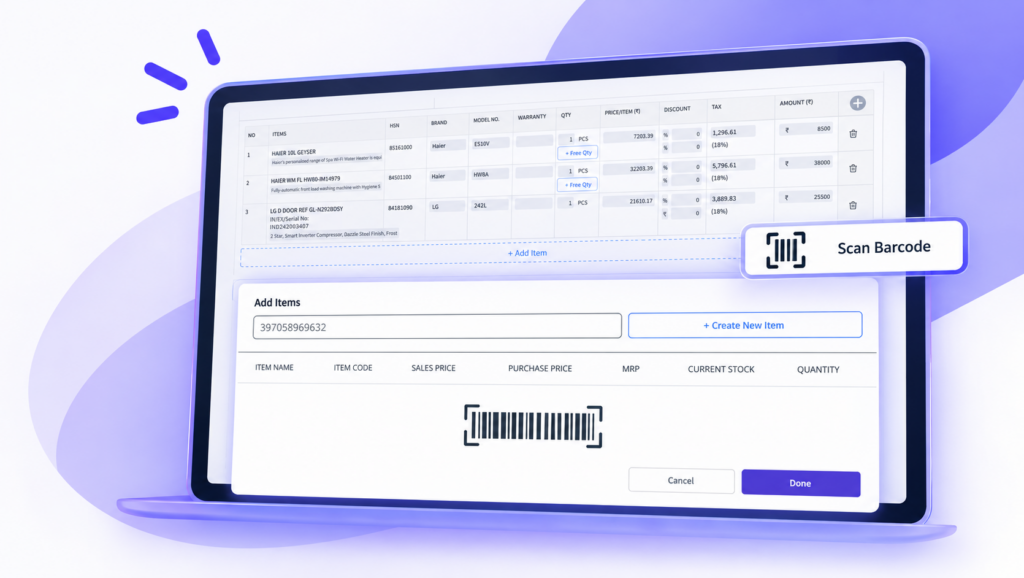Click the brand field showing LG

447,206
